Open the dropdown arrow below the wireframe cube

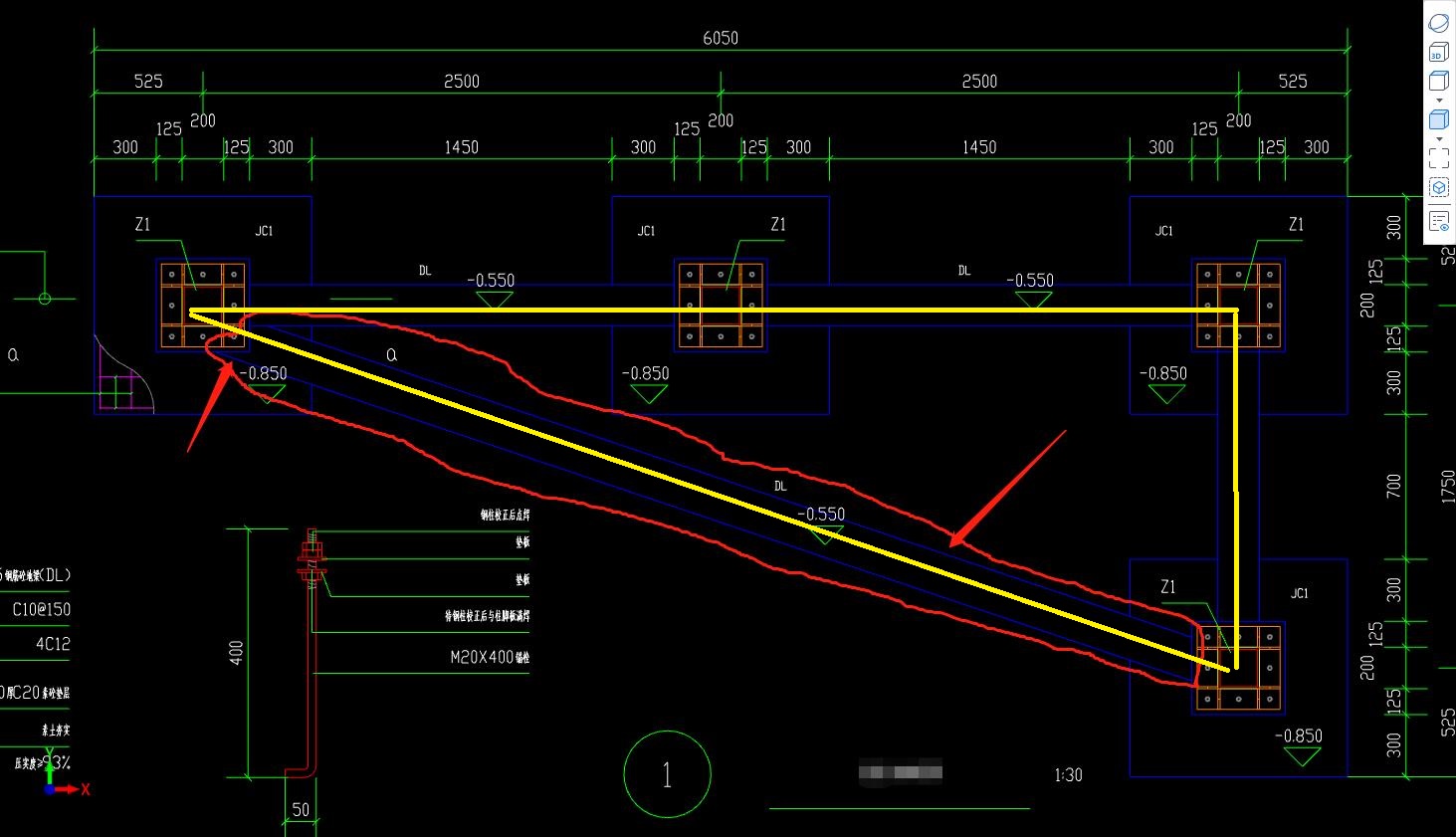pyautogui.click(x=1439, y=101)
